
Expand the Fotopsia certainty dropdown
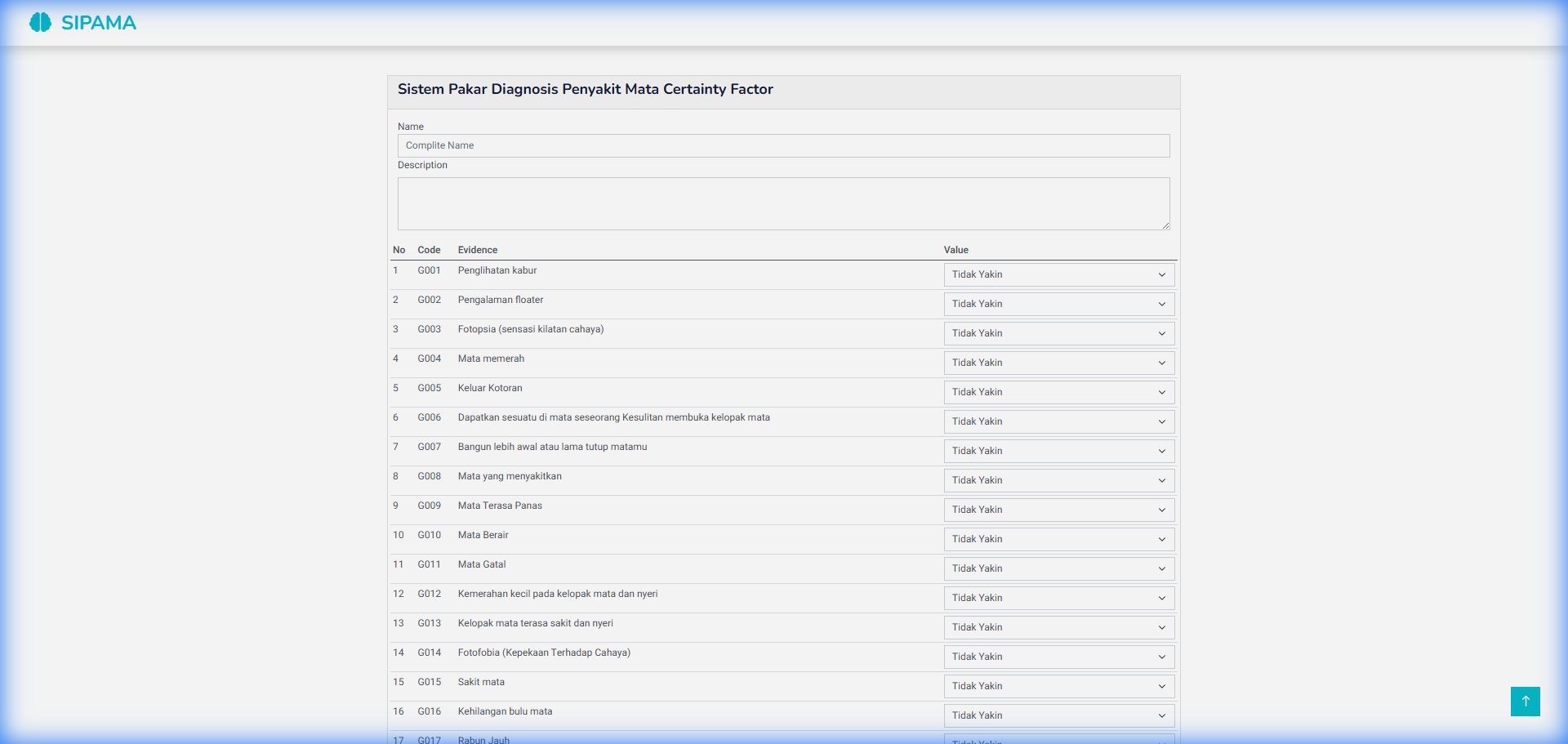click(x=1058, y=333)
